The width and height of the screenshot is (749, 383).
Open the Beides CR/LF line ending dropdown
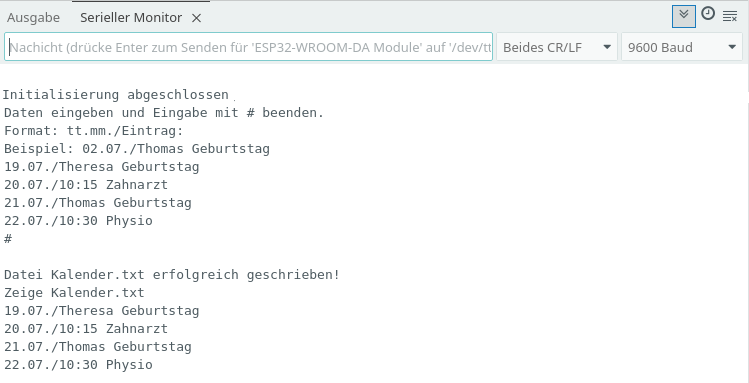pos(557,47)
